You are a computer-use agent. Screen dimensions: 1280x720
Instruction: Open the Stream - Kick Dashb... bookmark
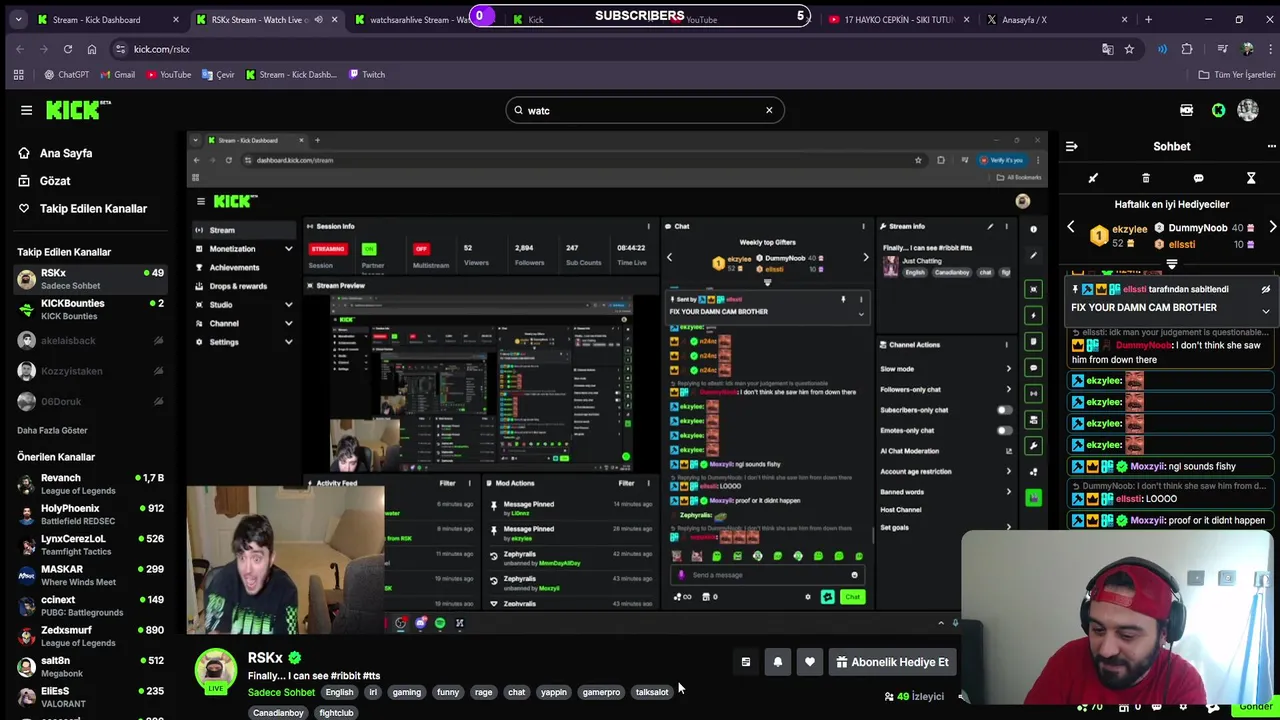291,74
